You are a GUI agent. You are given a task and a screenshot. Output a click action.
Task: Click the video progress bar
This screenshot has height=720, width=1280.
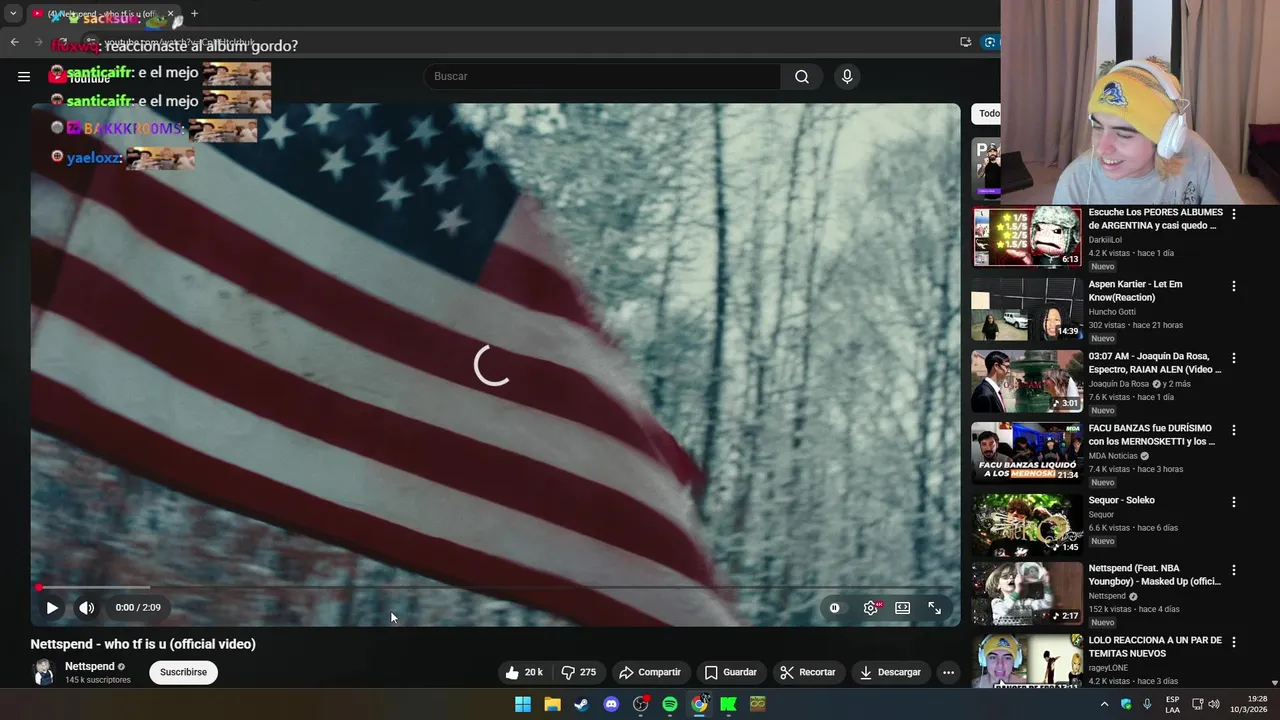(x=495, y=588)
